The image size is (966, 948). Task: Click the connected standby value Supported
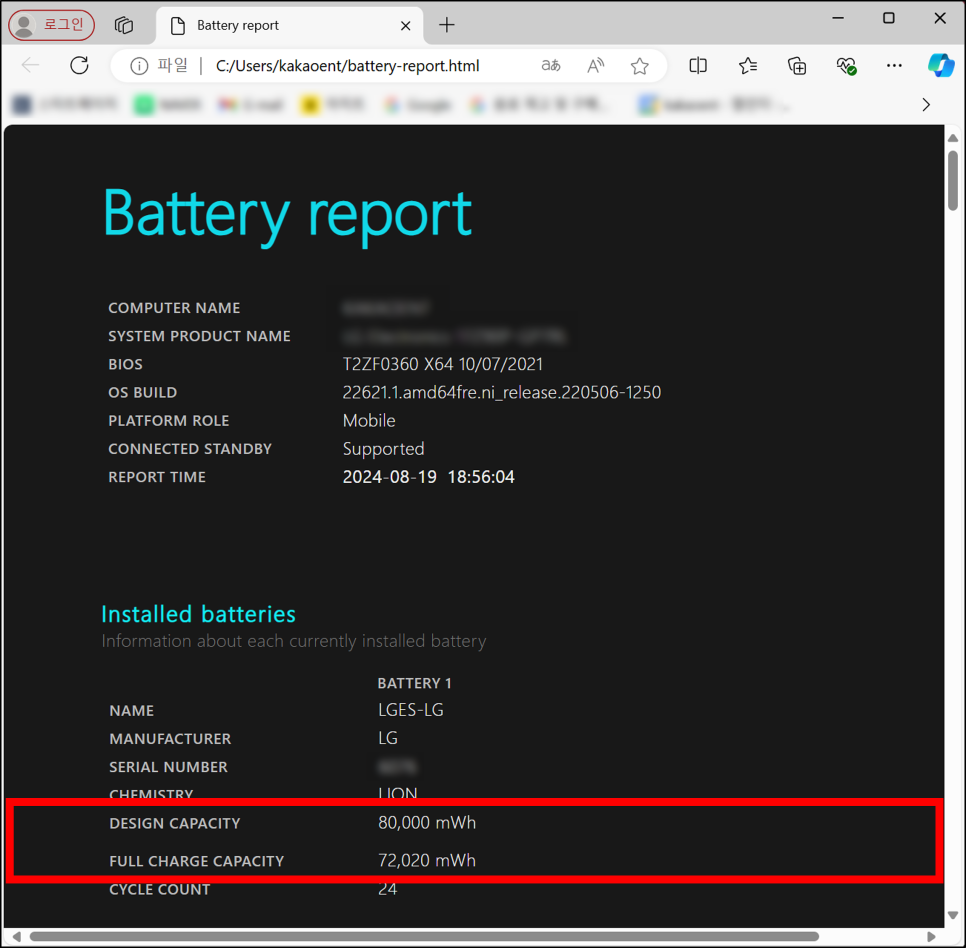tap(383, 449)
